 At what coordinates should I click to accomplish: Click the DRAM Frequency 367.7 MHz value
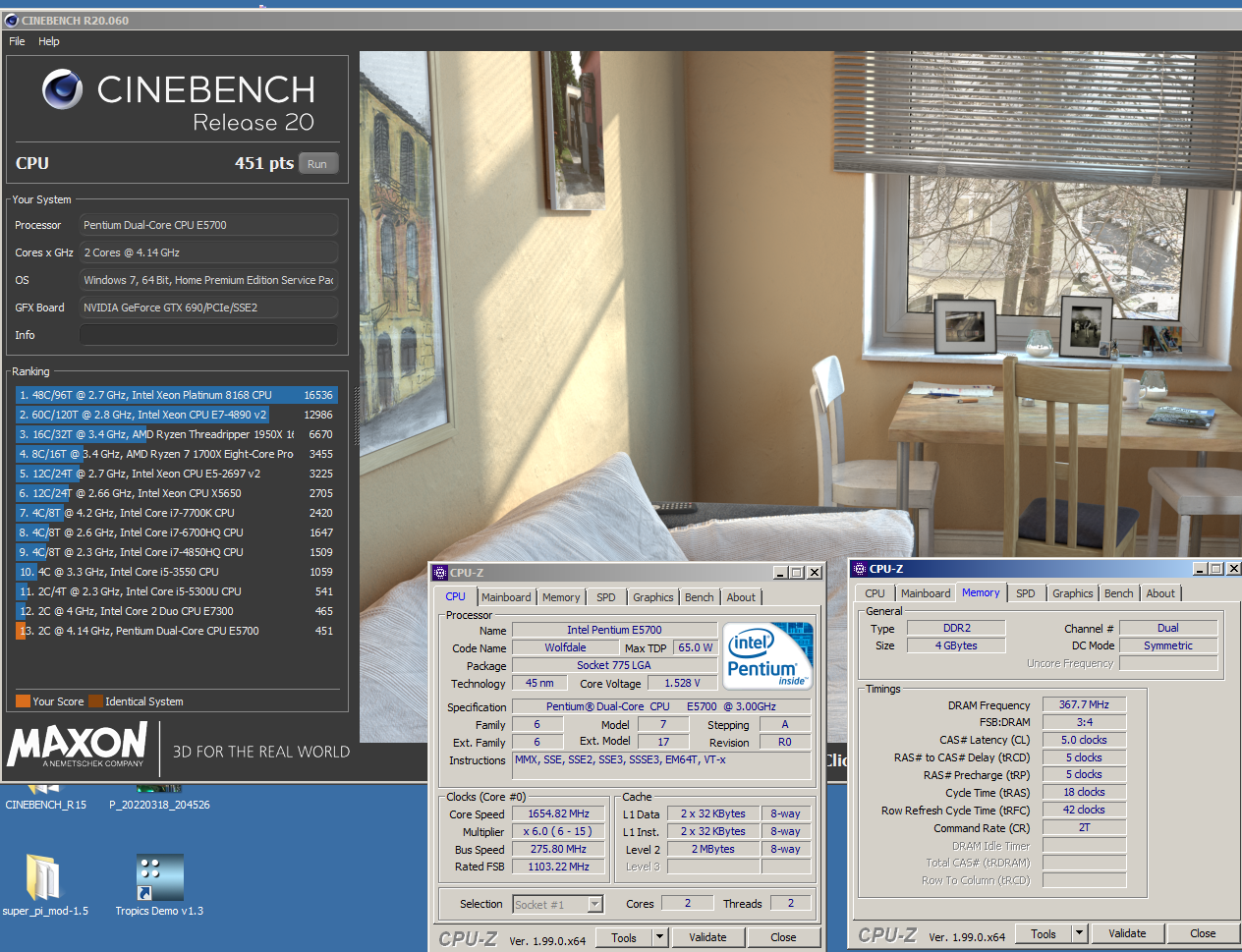[1084, 704]
